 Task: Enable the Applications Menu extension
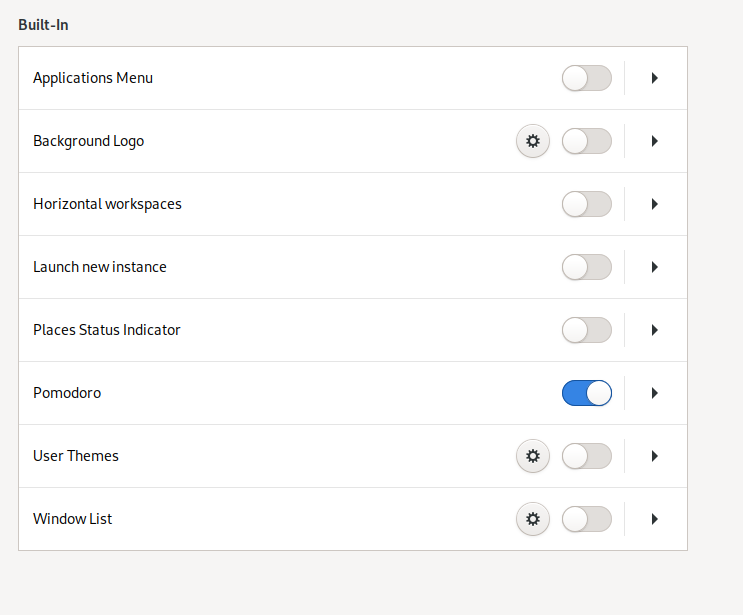pyautogui.click(x=587, y=78)
